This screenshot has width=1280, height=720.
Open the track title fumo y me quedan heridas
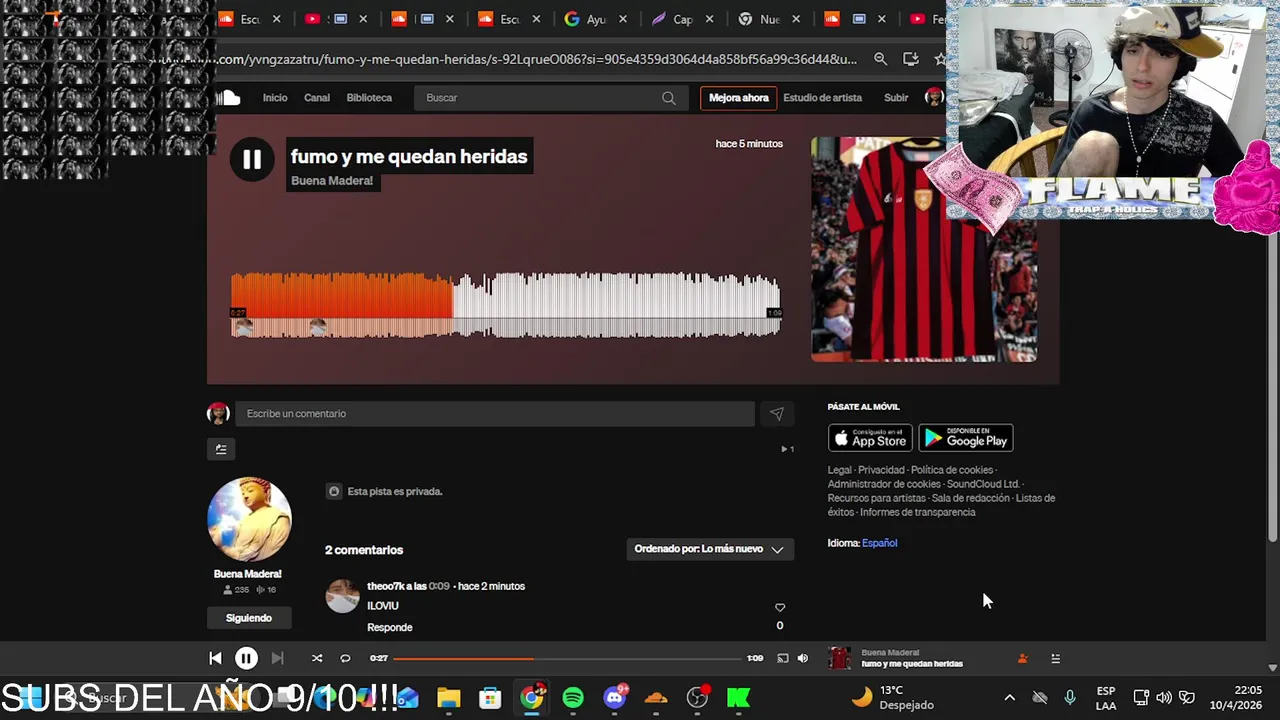click(409, 156)
